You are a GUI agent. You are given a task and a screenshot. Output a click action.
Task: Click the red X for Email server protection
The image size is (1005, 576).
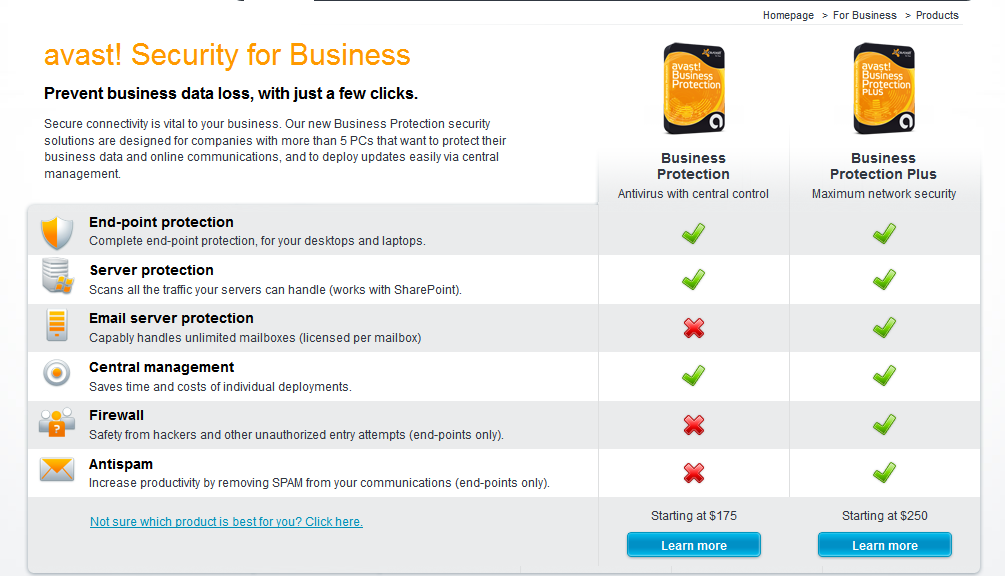click(694, 328)
